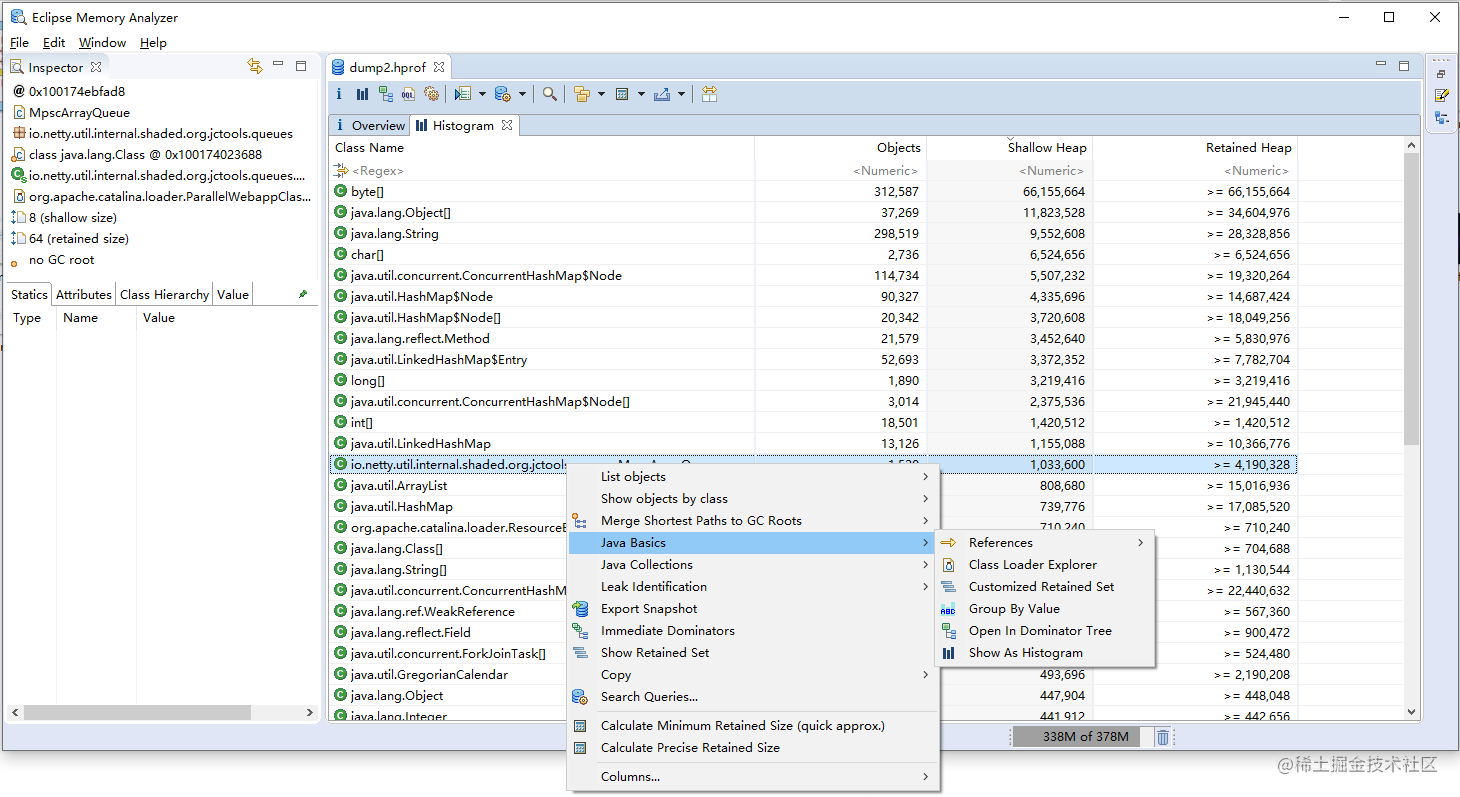Select Customized Retained Set in submenu

click(1045, 587)
